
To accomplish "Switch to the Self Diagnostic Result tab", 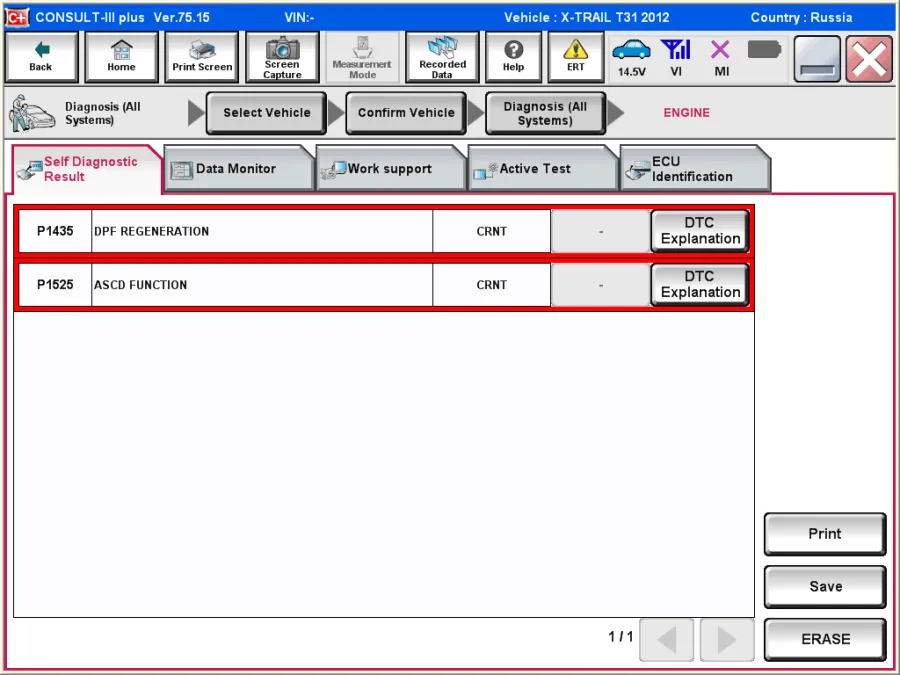I will coord(86,169).
